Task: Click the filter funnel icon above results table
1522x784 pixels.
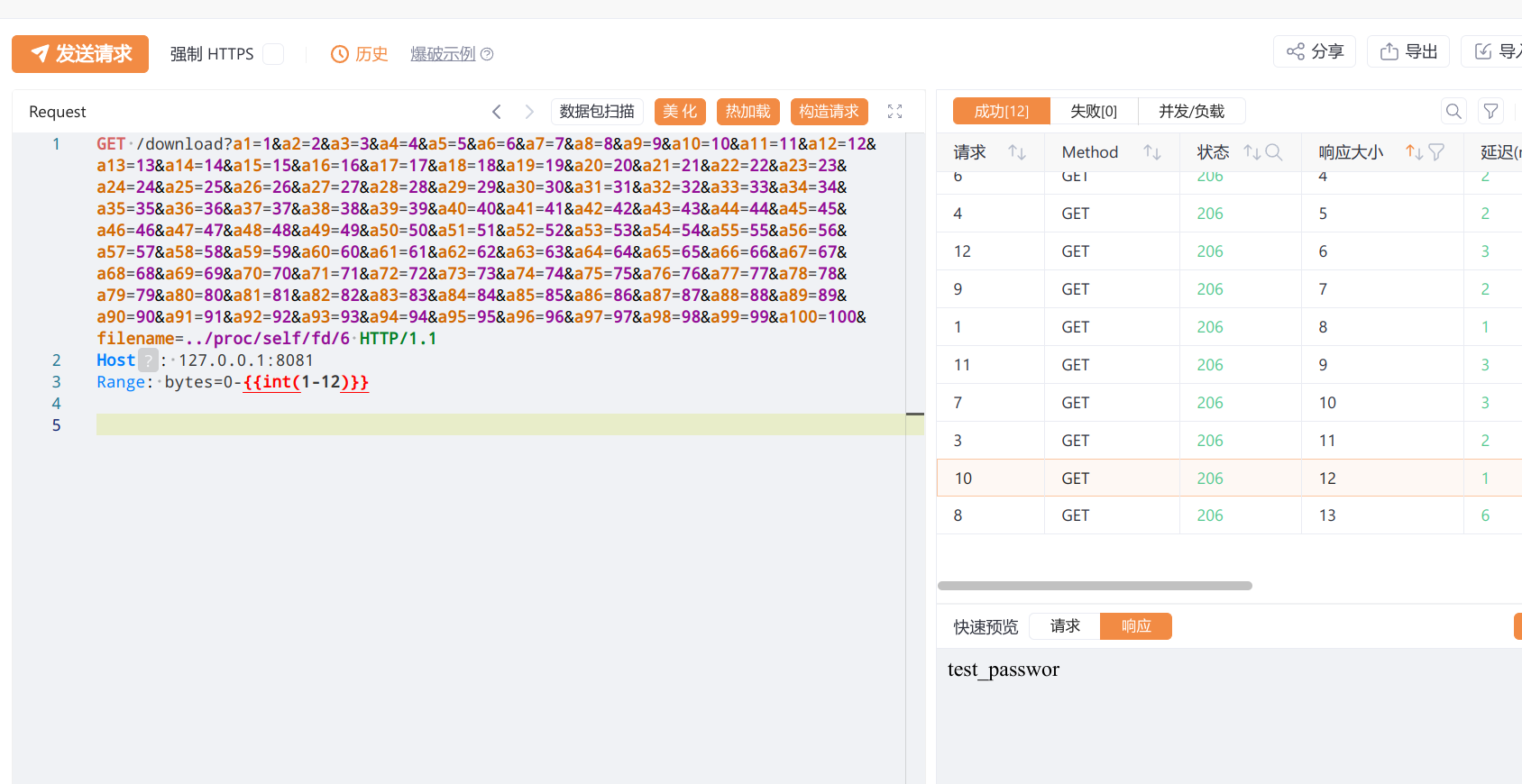Action: tap(1491, 112)
